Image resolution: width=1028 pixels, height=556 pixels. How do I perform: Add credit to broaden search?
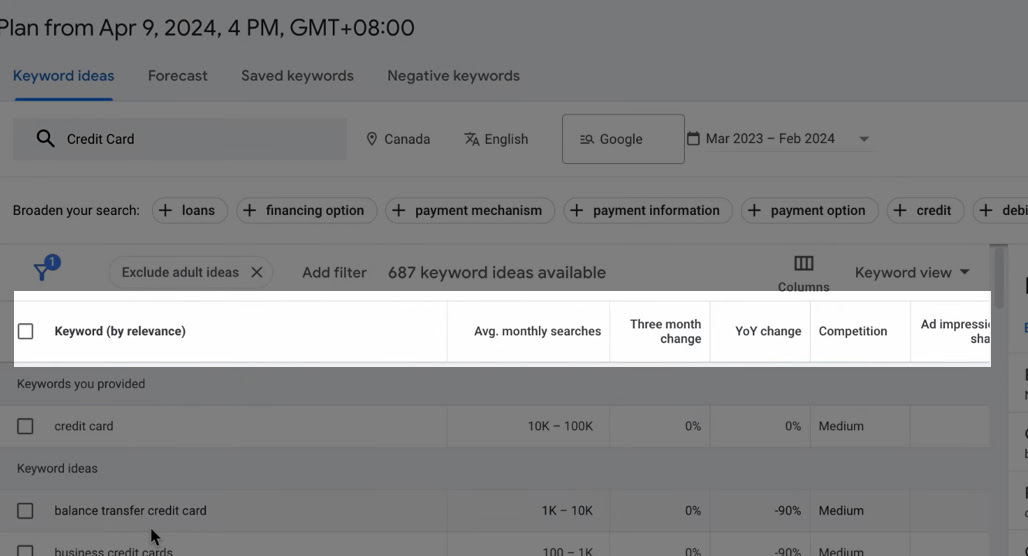click(x=926, y=210)
